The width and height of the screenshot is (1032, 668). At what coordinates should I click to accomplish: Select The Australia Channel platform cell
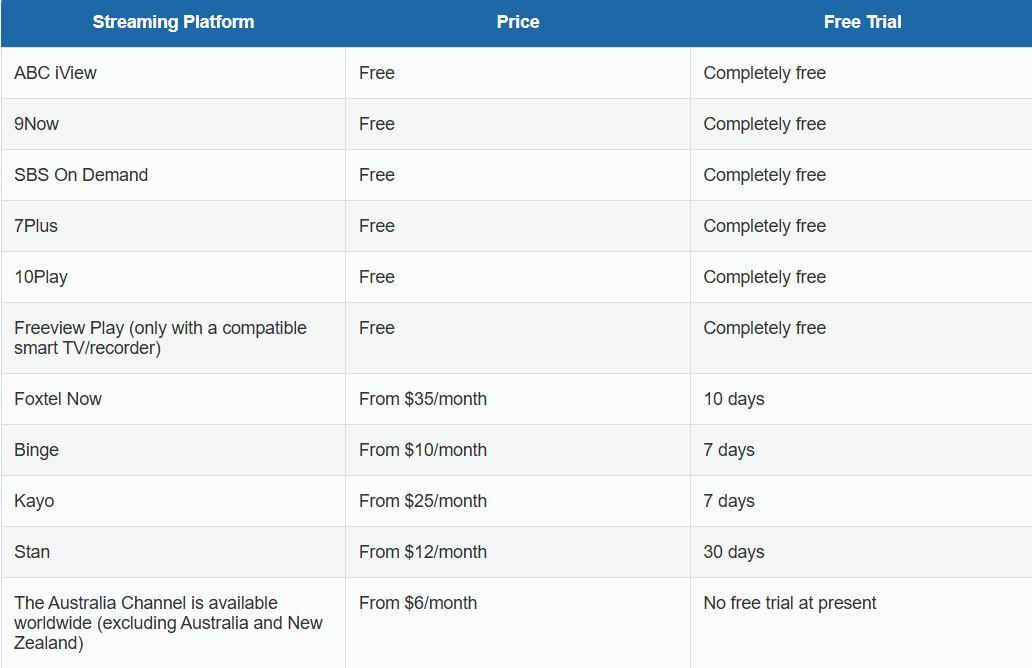pyautogui.click(x=173, y=623)
